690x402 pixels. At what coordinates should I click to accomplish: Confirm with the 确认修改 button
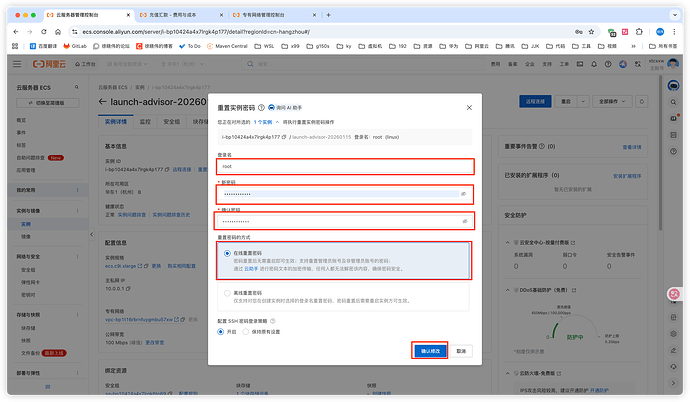tap(430, 351)
